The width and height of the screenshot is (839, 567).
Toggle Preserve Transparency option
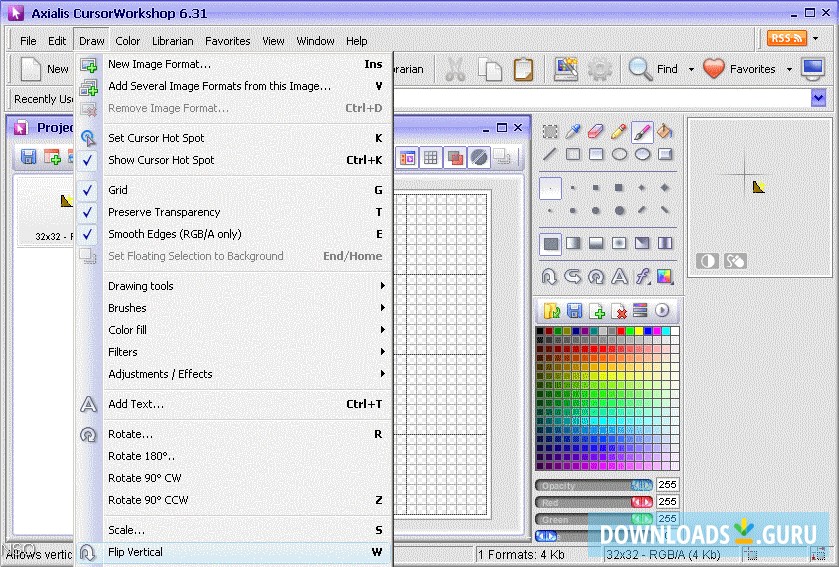tap(234, 212)
